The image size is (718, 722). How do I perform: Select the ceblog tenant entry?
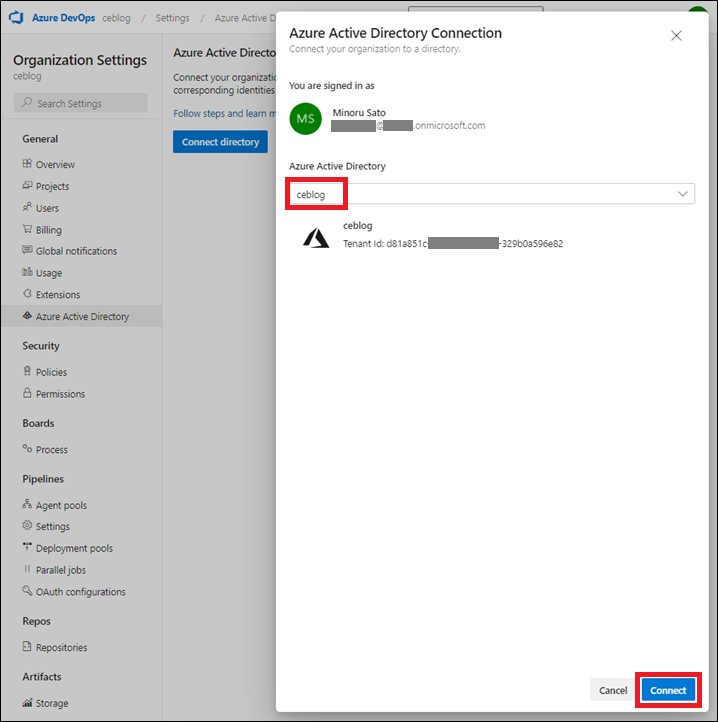(x=433, y=235)
